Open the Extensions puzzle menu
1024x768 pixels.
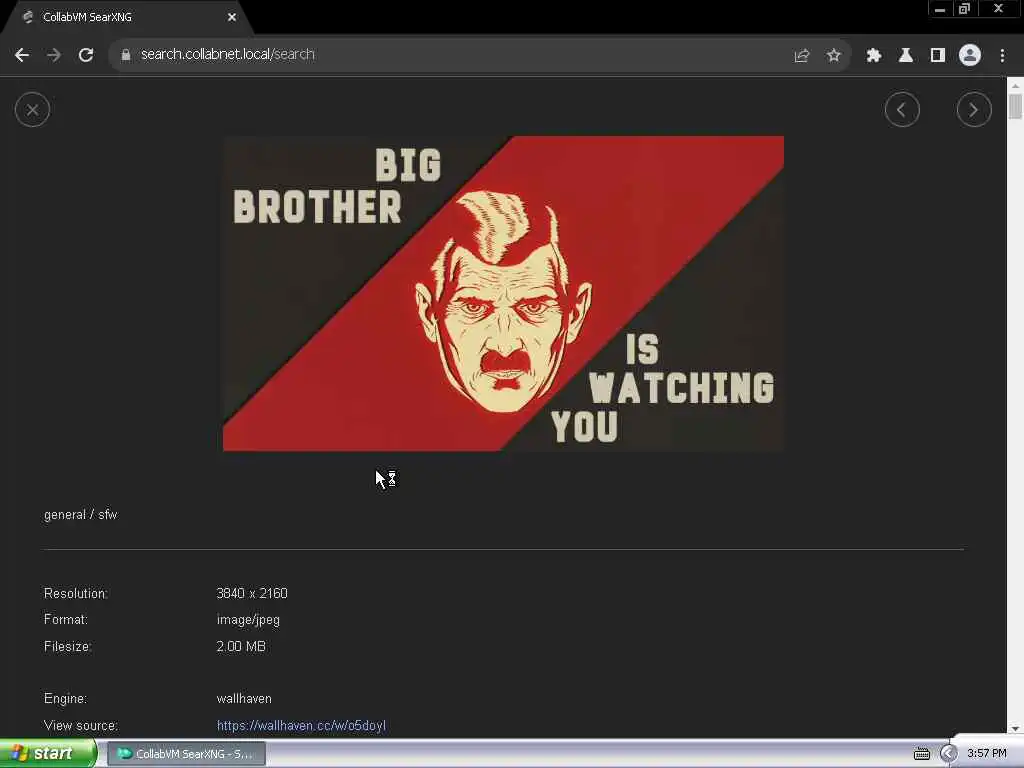tap(873, 56)
